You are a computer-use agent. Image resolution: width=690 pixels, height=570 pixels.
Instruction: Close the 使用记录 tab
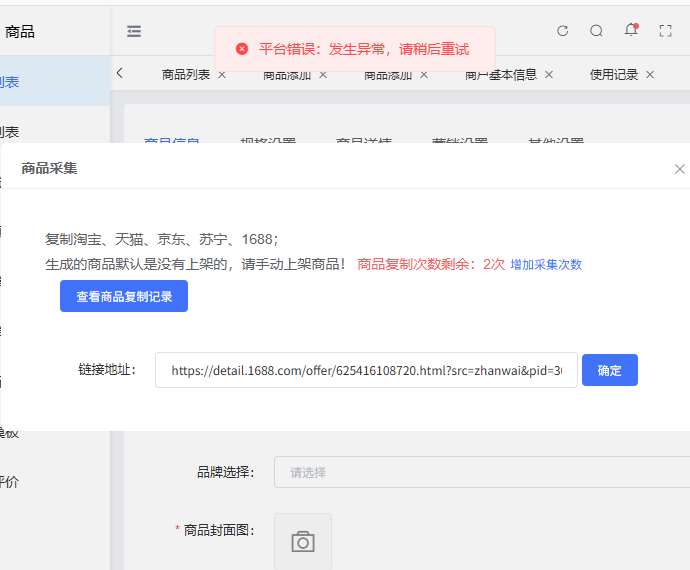[650, 75]
